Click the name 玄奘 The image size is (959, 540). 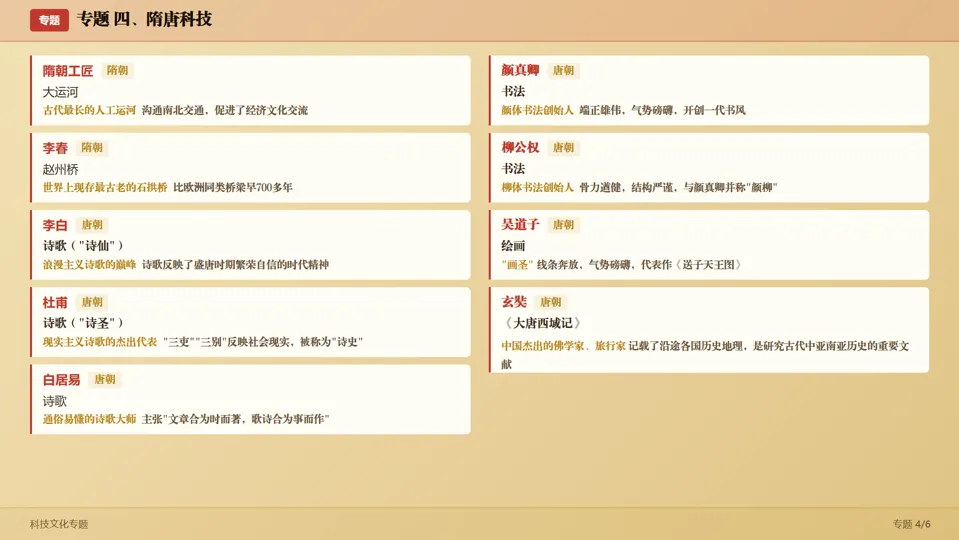[514, 301]
